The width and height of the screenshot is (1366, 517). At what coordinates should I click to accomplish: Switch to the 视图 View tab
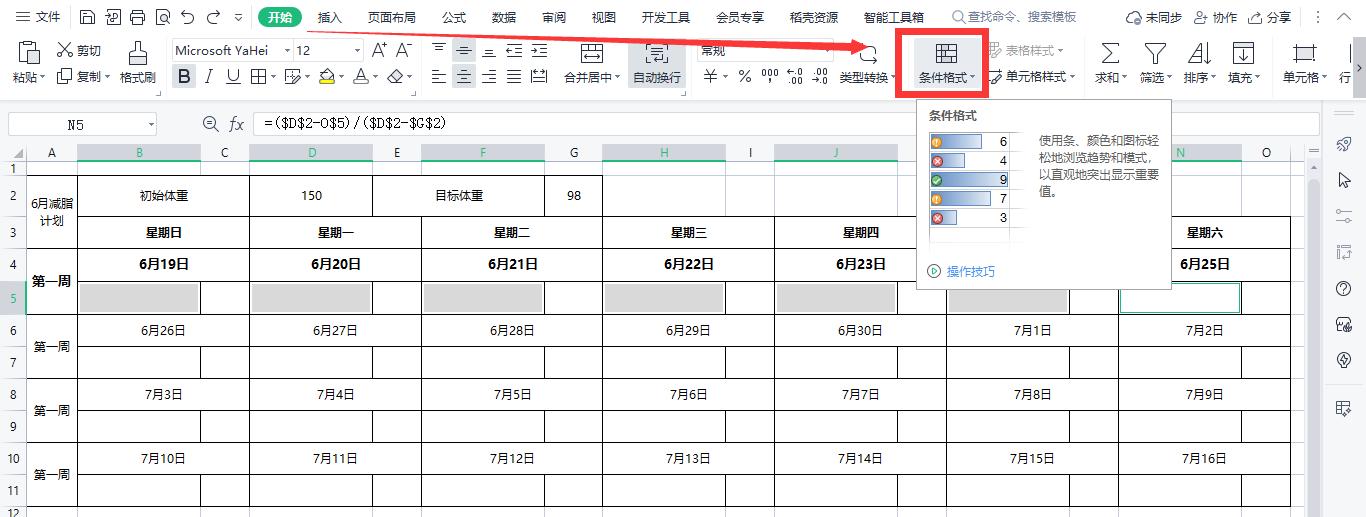point(603,18)
